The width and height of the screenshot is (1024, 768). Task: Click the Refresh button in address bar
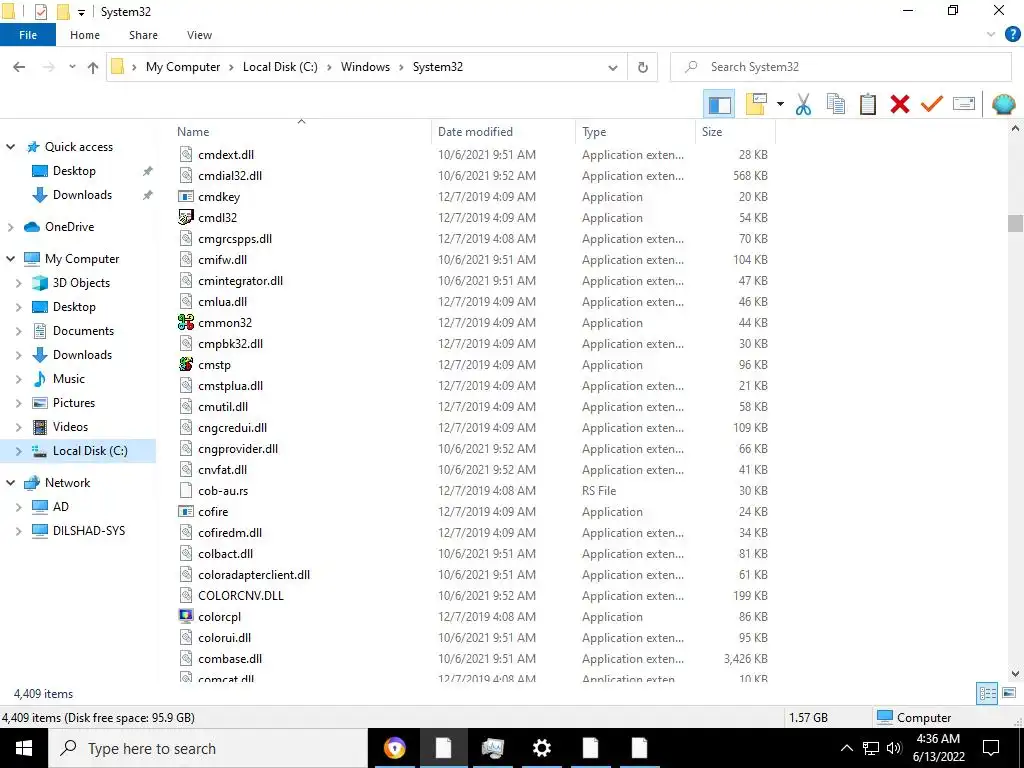pos(643,67)
